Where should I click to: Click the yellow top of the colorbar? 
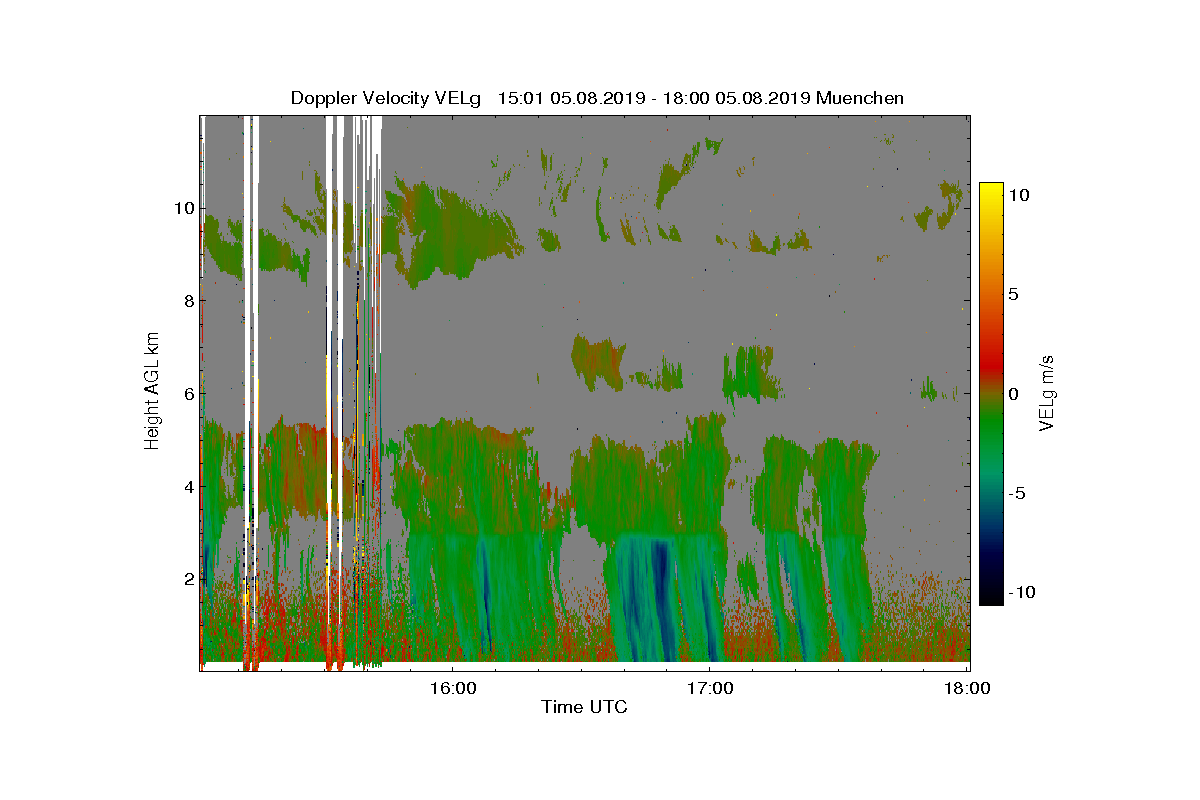click(x=991, y=192)
